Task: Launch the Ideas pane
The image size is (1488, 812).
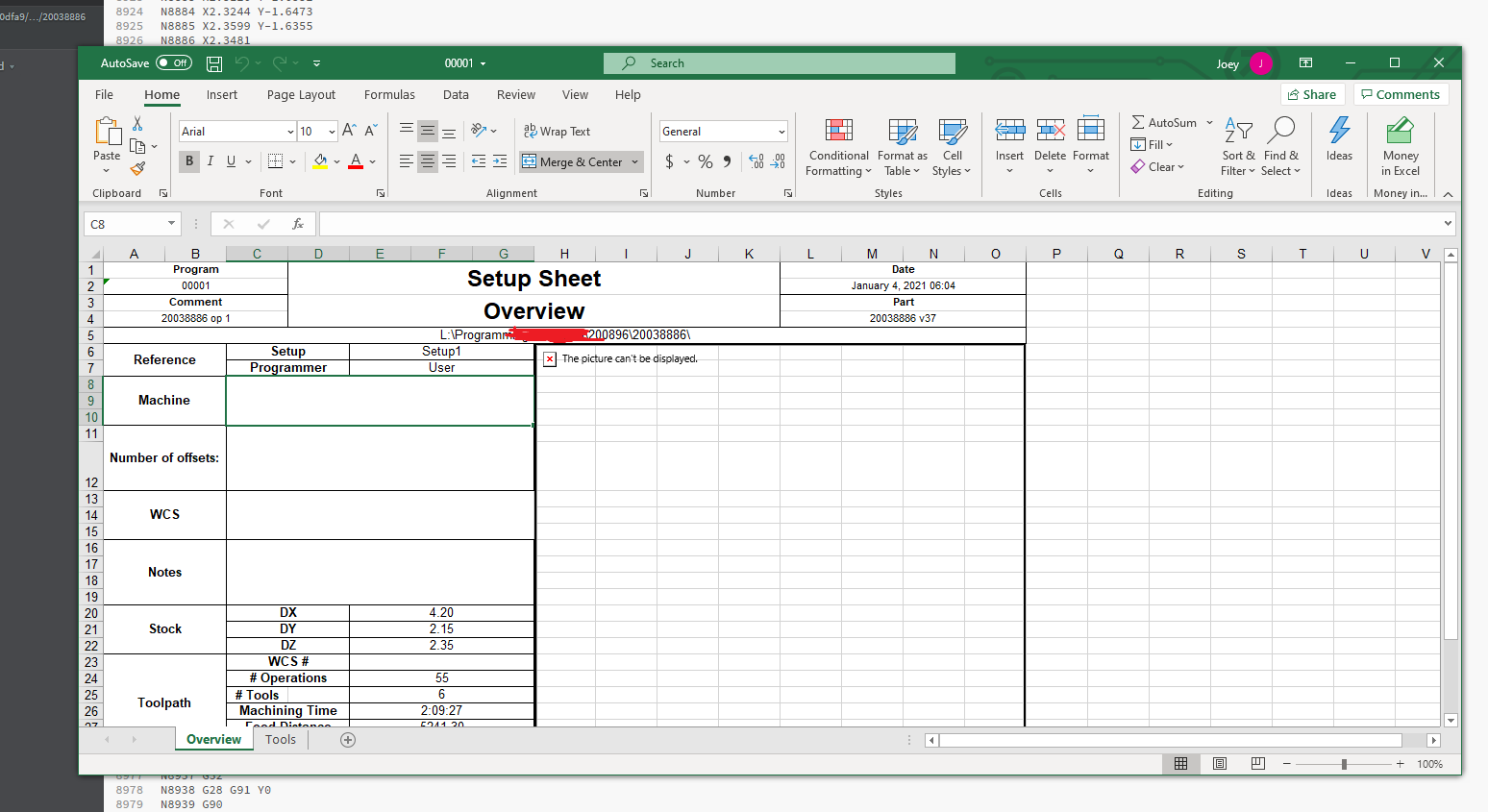Action: [x=1339, y=146]
